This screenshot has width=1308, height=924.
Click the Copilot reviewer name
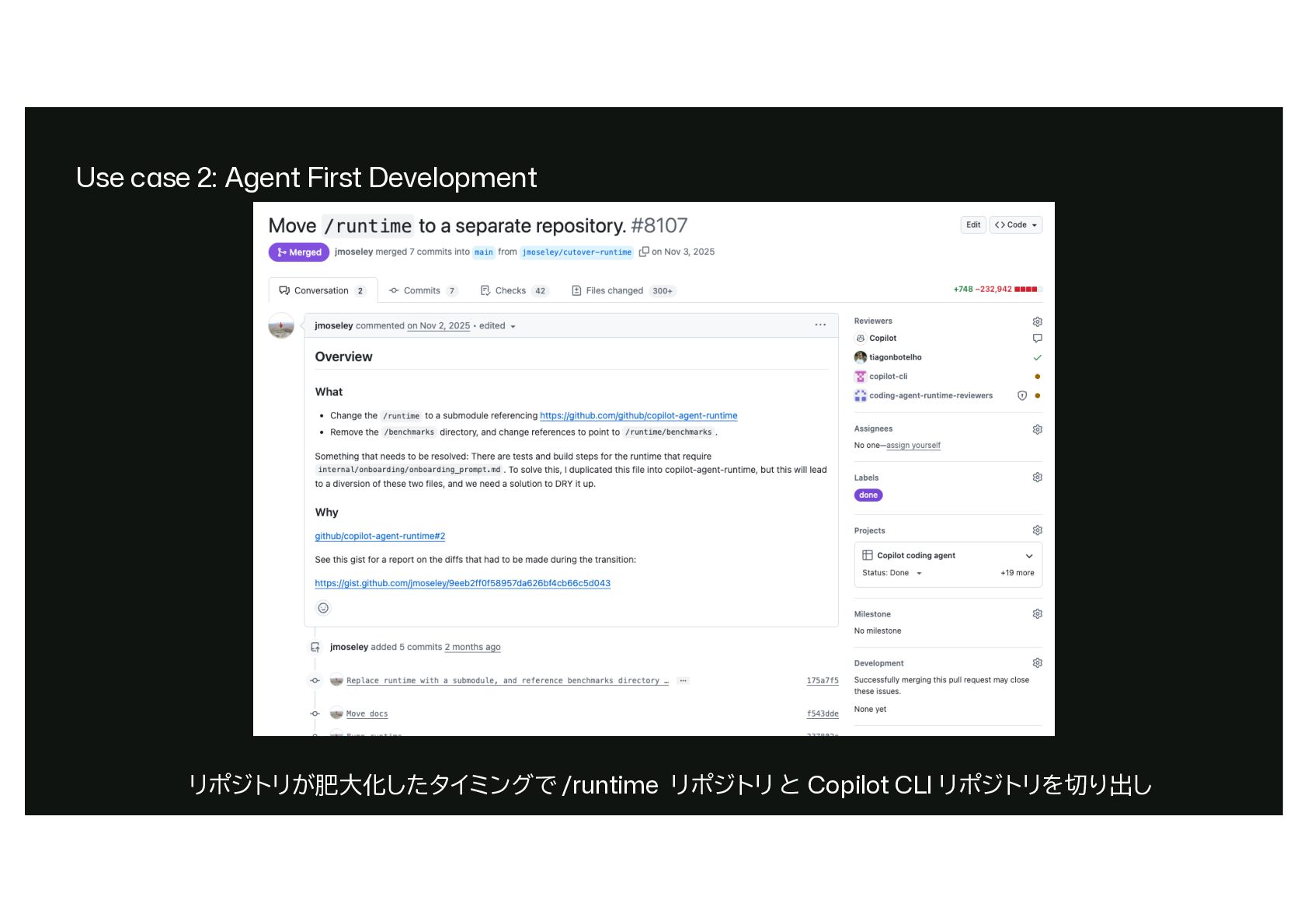coord(882,339)
